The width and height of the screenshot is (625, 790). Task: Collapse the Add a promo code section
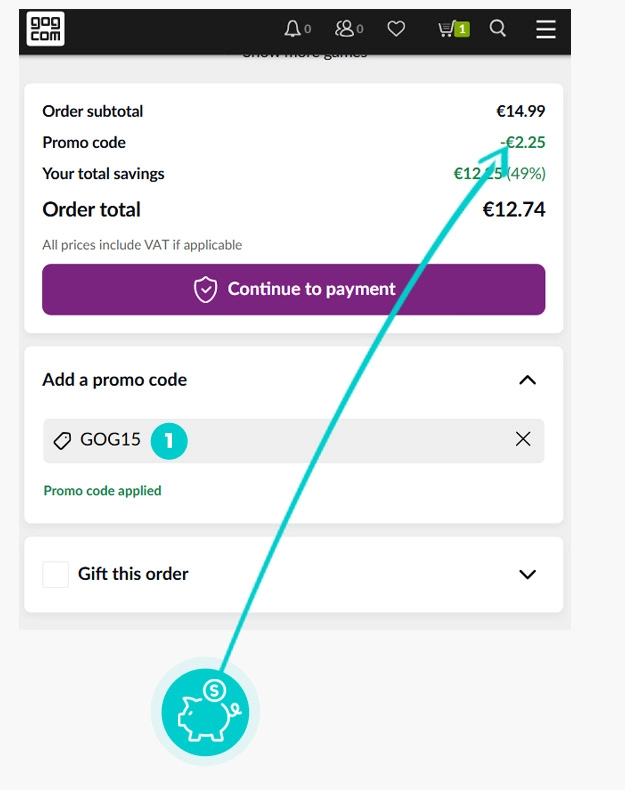pyautogui.click(x=527, y=380)
